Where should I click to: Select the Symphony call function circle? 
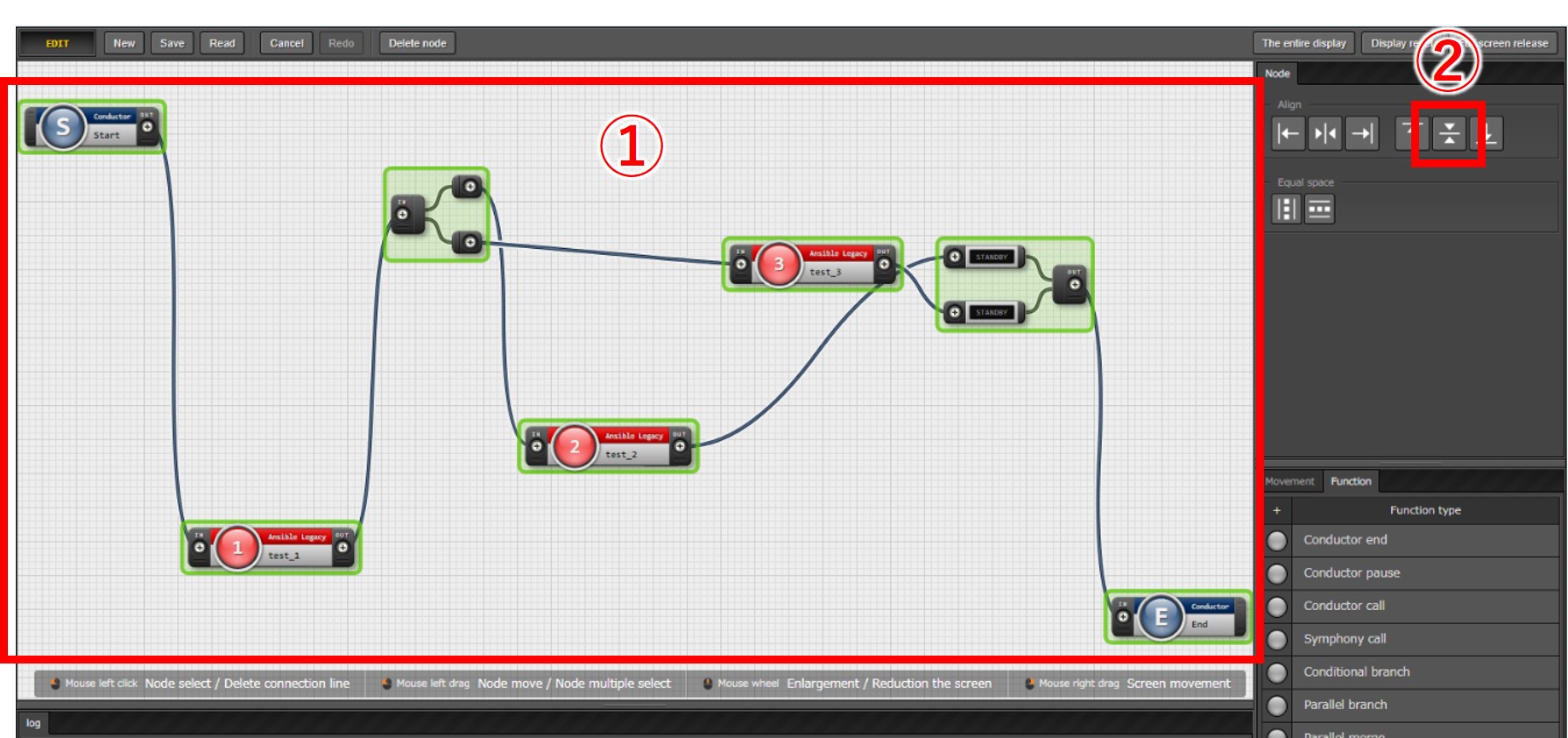pyautogui.click(x=1277, y=640)
